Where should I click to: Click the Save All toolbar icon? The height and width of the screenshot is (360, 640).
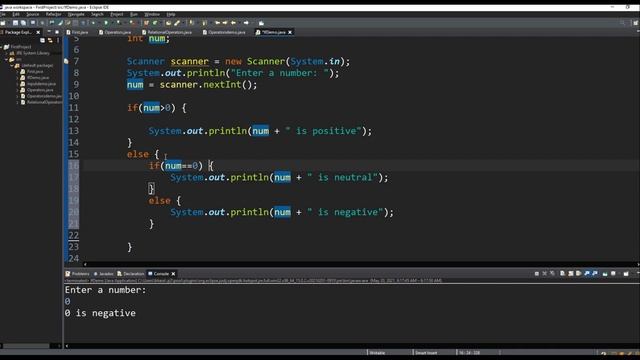[23, 22]
